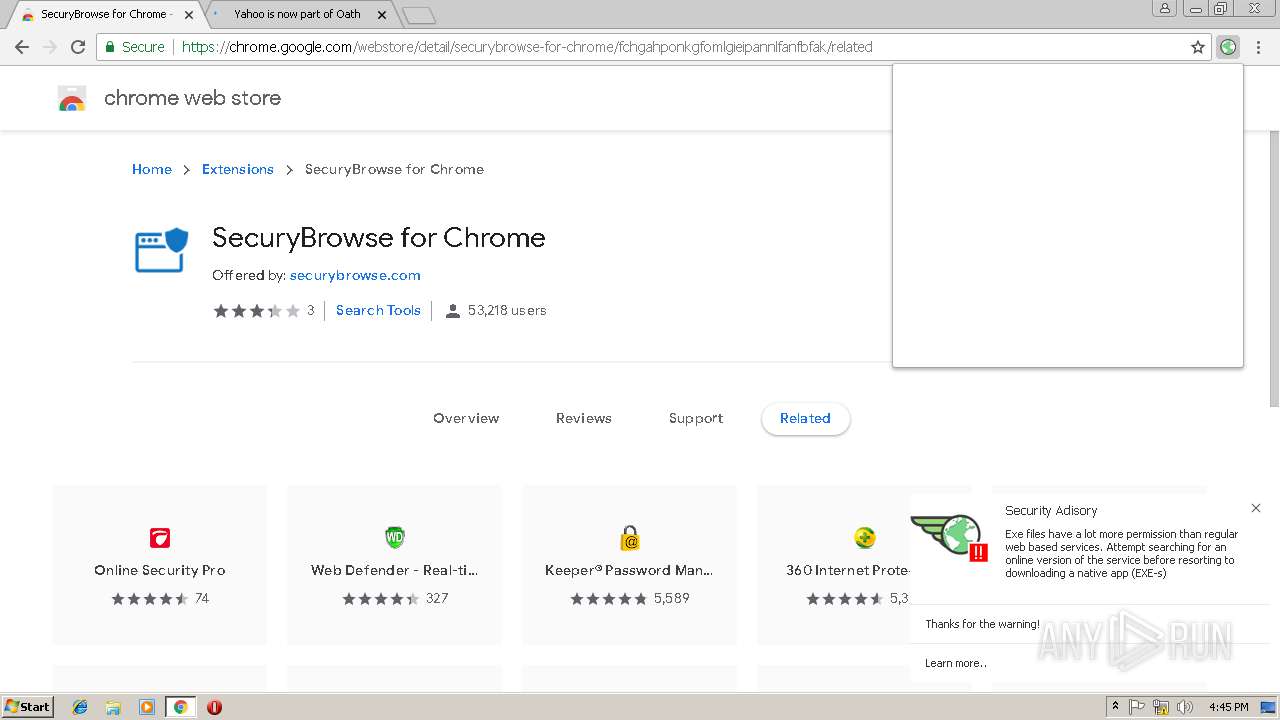
Task: Go to Extensions breadcrumb link
Action: coord(238,169)
